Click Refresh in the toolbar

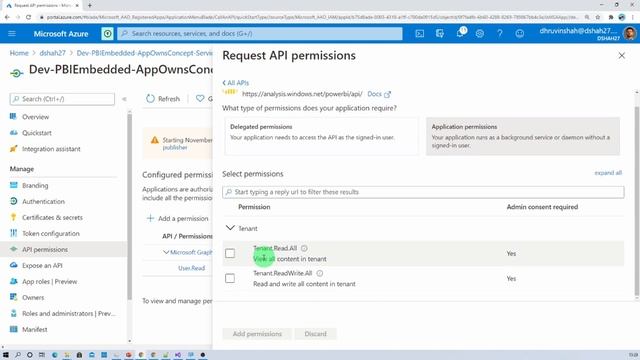[x=163, y=99]
